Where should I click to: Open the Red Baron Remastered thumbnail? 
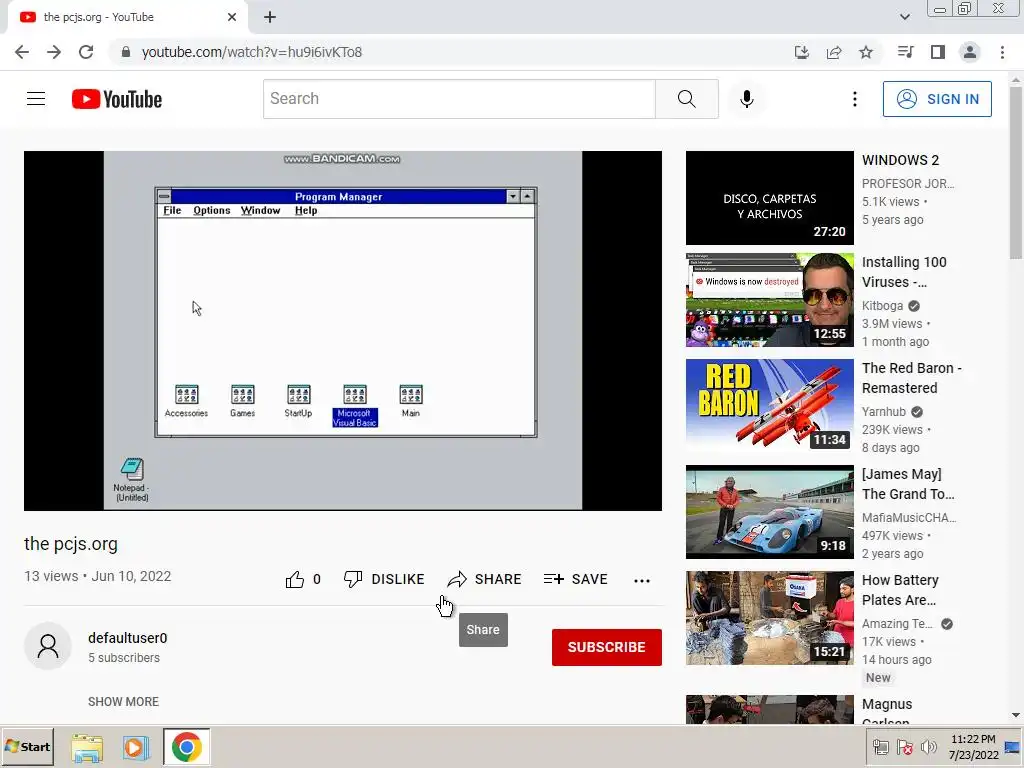(769, 406)
